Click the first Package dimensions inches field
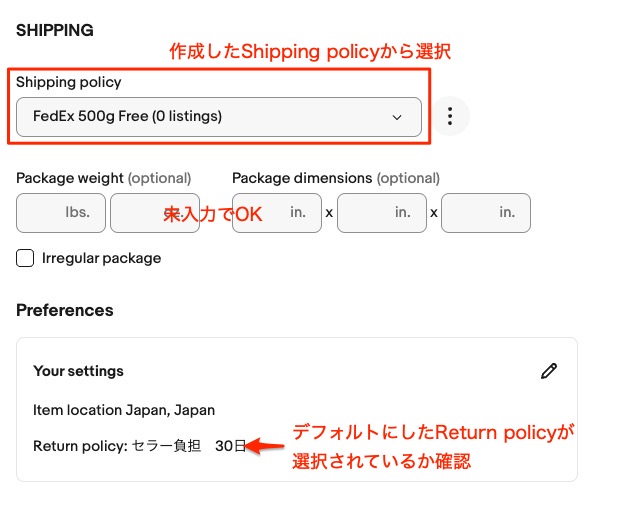The image size is (619, 507). click(x=276, y=213)
